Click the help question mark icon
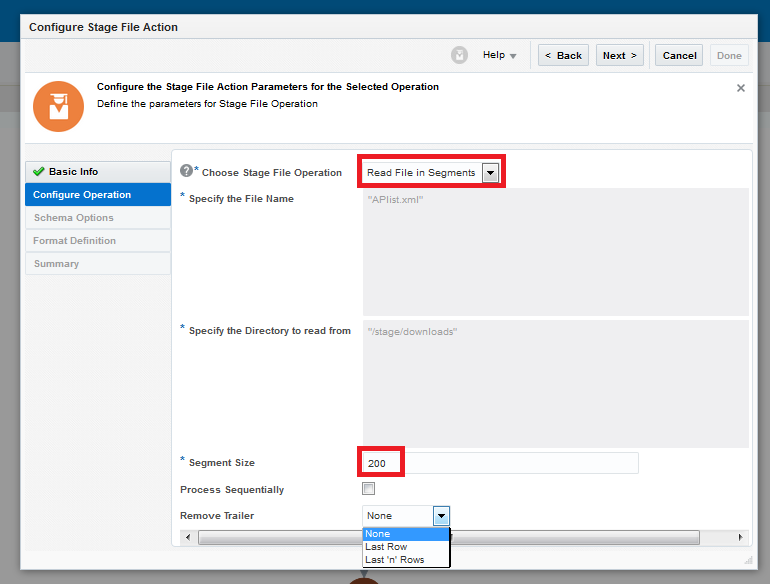 click(186, 171)
